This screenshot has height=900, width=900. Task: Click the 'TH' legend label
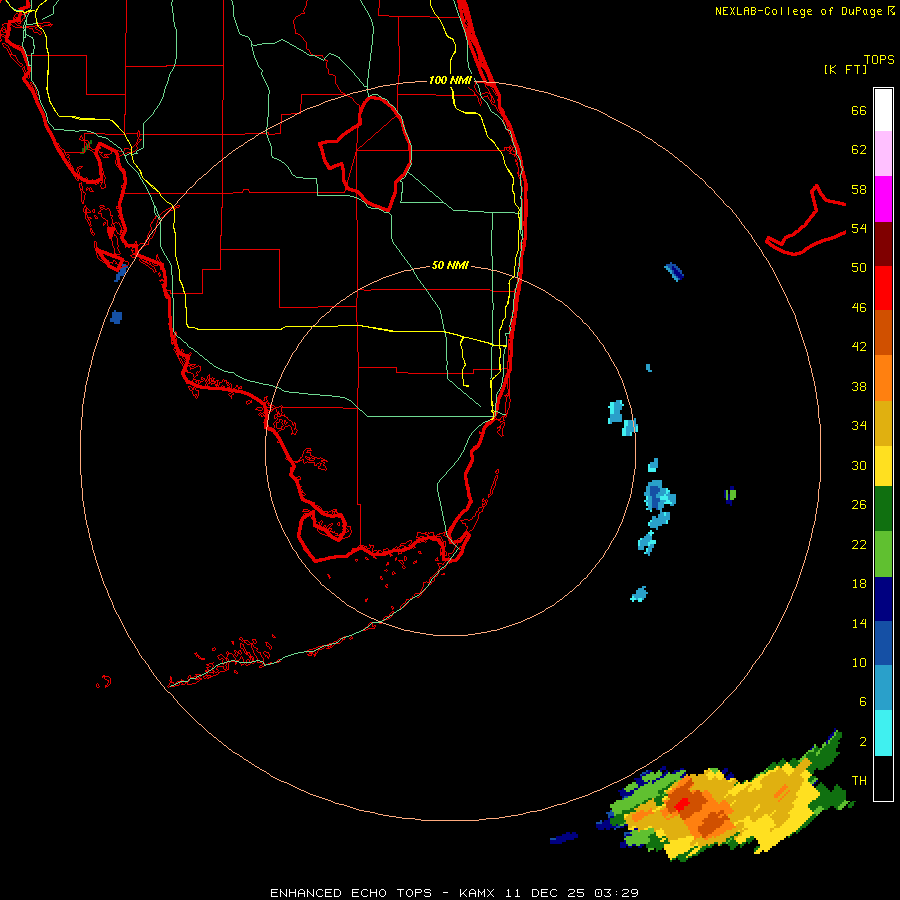(859, 781)
